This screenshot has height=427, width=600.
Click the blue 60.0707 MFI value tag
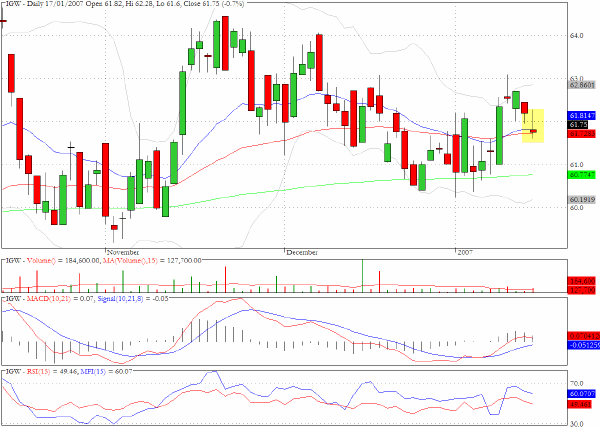pyautogui.click(x=582, y=394)
